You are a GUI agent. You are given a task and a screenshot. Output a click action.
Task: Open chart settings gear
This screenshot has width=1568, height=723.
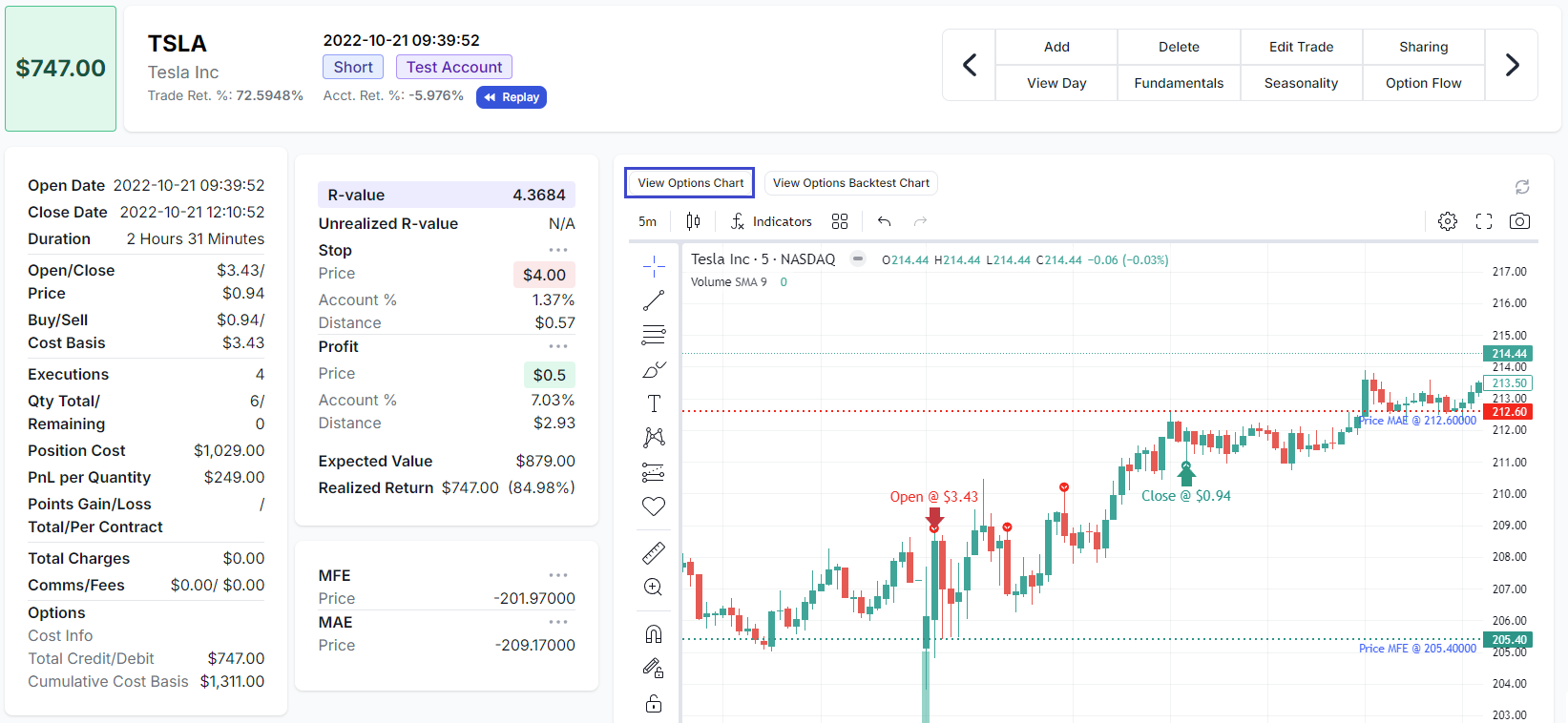(x=1448, y=221)
